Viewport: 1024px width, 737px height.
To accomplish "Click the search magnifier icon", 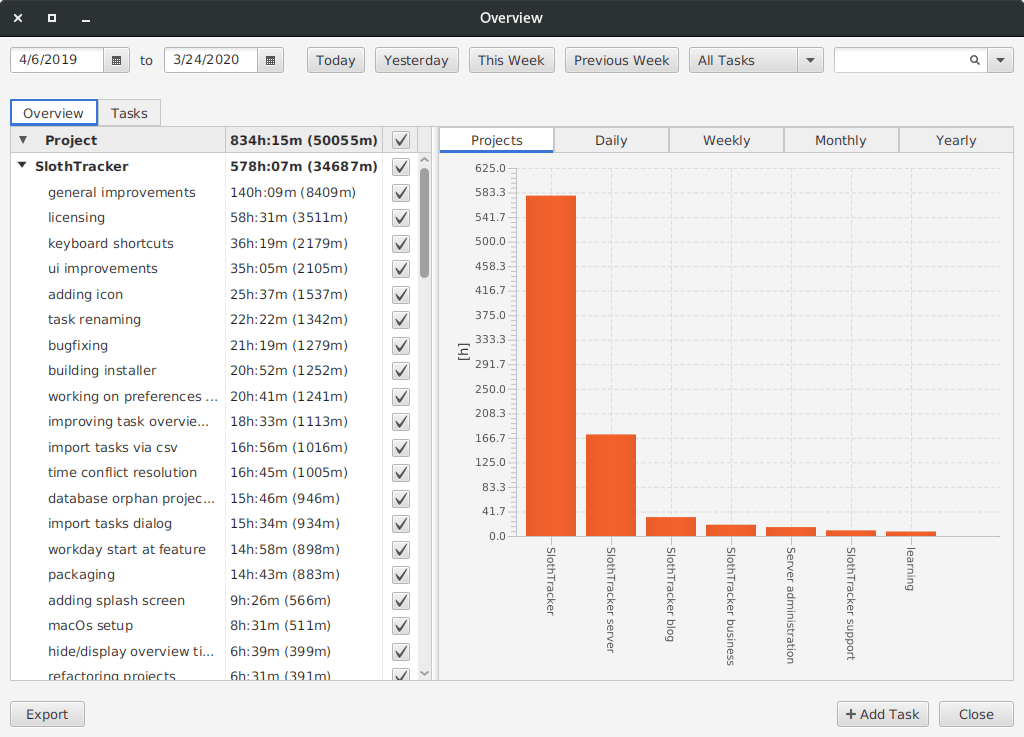I will (974, 60).
